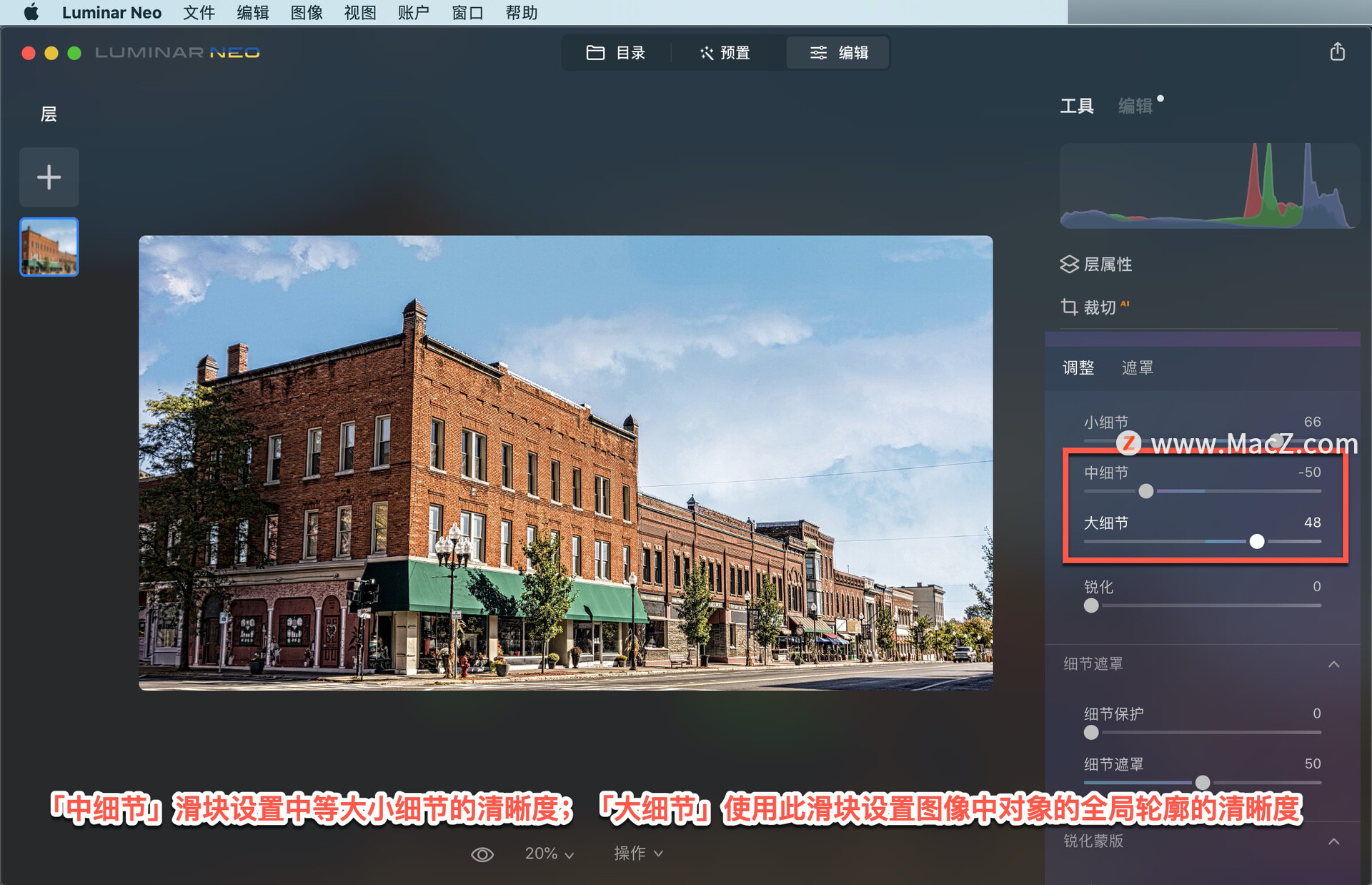Open the Luminar Neo app menu
Image resolution: width=1372 pixels, height=885 pixels.
tap(111, 12)
